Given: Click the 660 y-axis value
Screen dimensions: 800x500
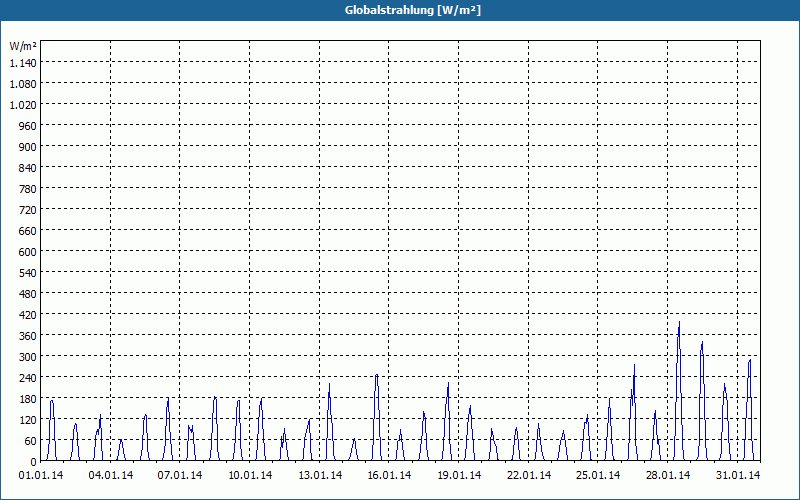Looking at the screenshot, I should click(x=29, y=231).
